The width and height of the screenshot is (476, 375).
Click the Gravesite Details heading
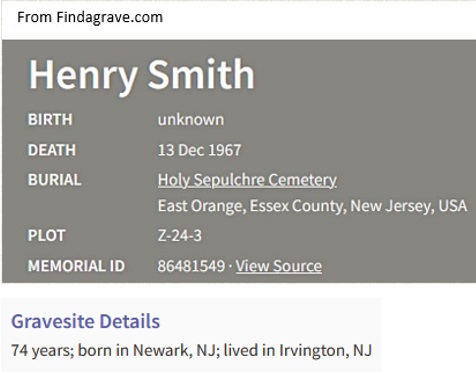86,321
